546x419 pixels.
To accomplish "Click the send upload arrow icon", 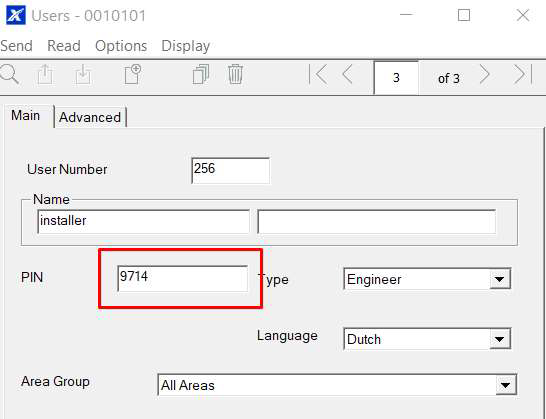I will tap(45, 75).
